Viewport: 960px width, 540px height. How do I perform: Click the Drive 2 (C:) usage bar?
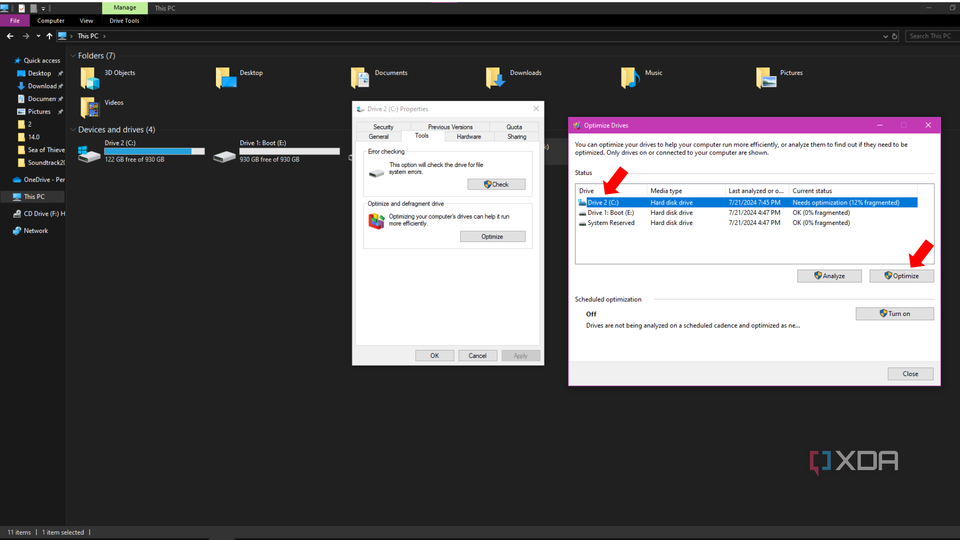point(154,151)
